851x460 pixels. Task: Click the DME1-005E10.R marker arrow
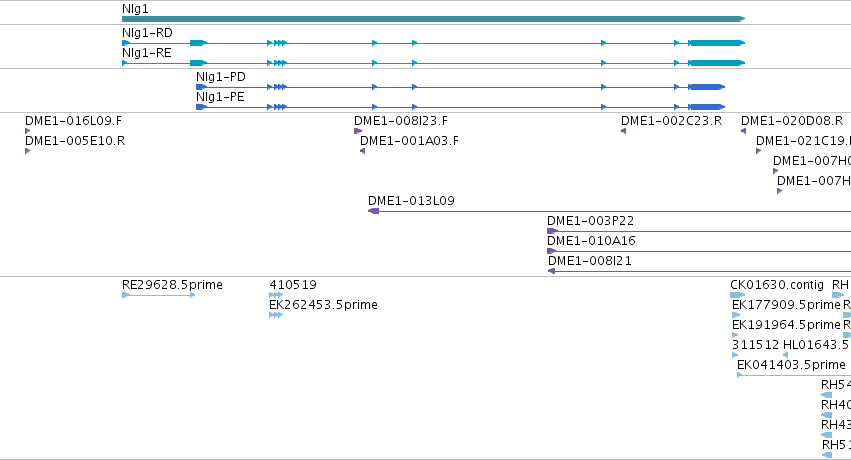[28, 151]
